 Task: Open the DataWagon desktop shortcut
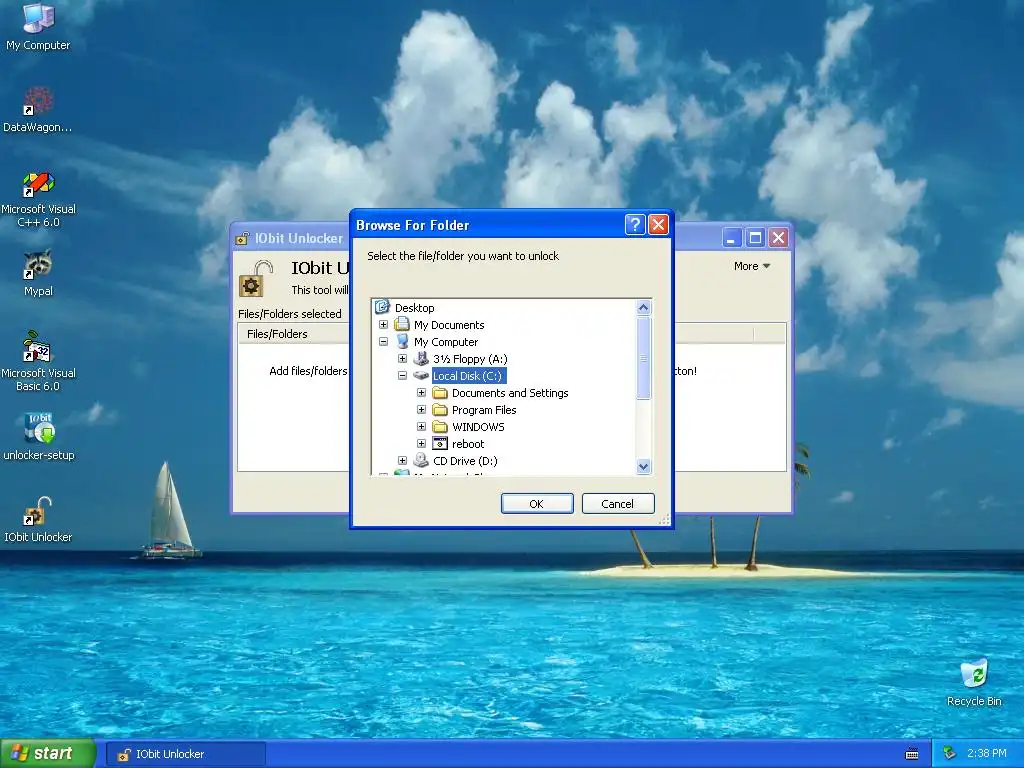(x=38, y=109)
